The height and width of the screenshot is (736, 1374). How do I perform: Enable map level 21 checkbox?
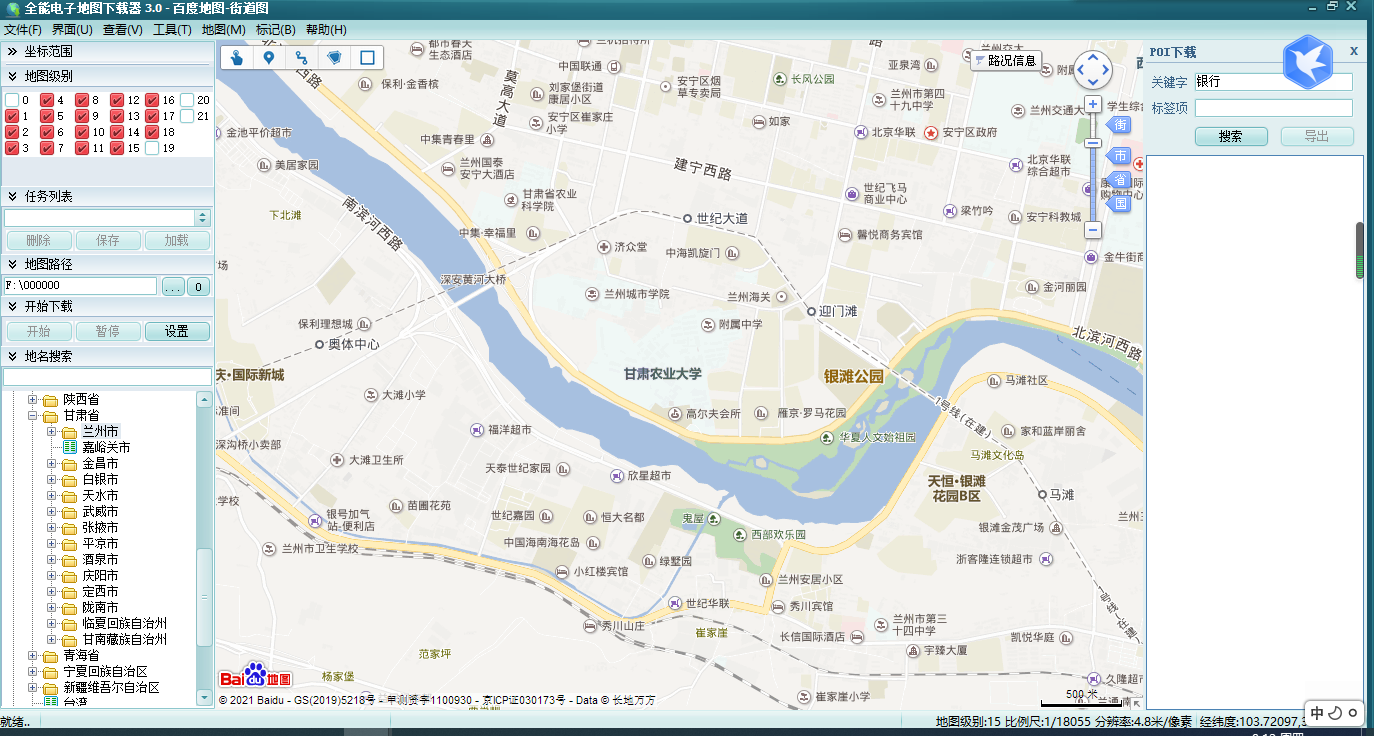(x=187, y=116)
